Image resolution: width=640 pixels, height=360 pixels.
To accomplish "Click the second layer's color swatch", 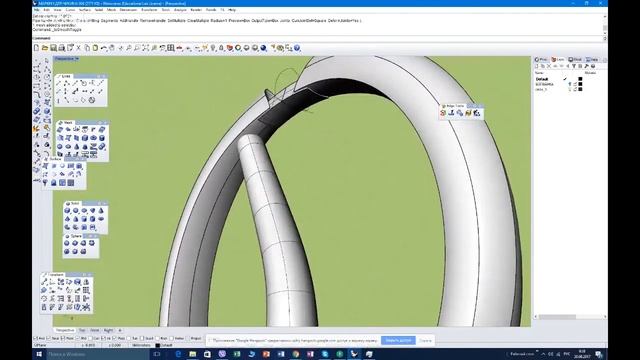I will 580,84.
